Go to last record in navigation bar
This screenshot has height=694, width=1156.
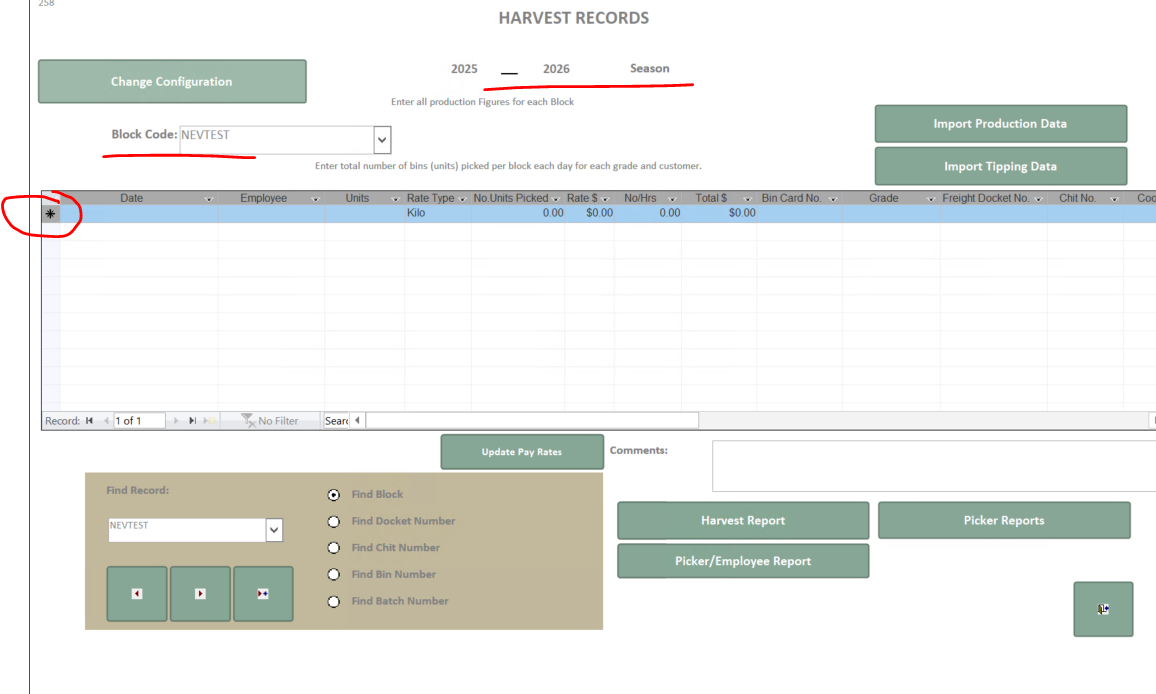[192, 421]
